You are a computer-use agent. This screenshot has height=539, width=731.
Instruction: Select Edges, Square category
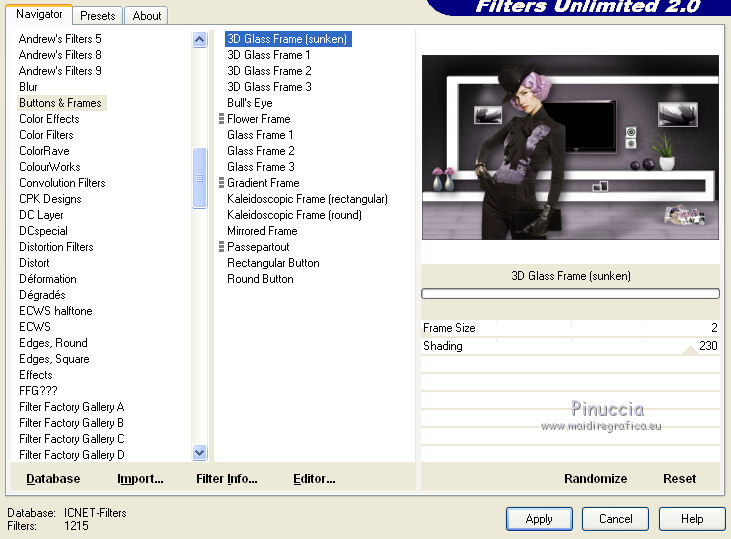(x=54, y=359)
